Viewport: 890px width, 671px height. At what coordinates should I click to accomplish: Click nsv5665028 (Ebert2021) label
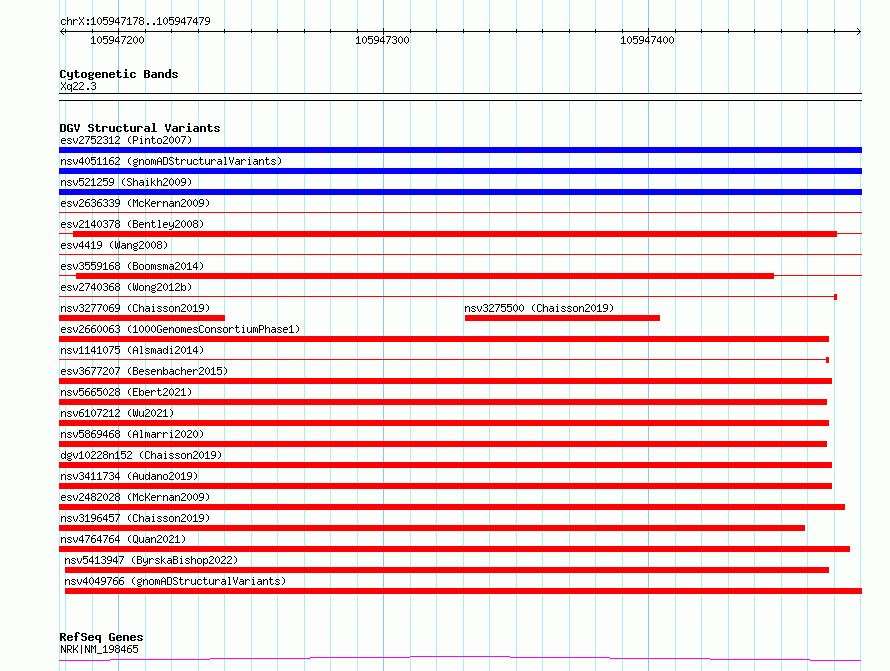[126, 392]
